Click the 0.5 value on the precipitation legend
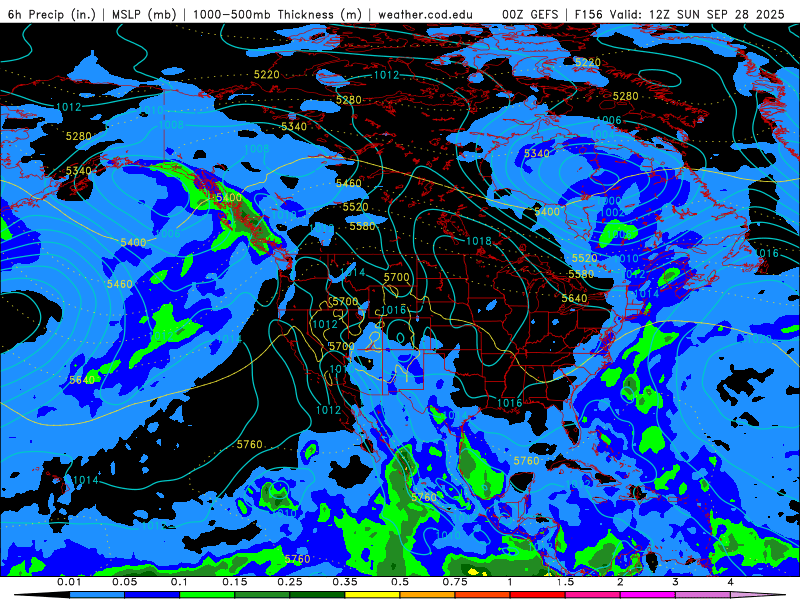800x600 pixels. click(x=399, y=582)
